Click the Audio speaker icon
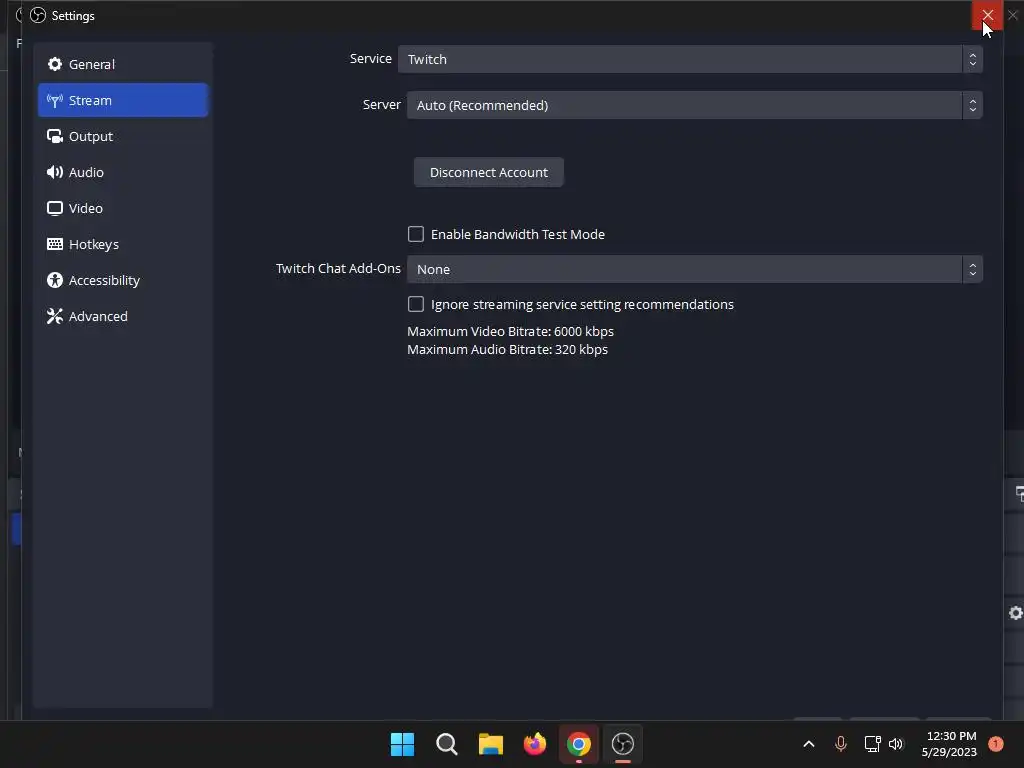1024x768 pixels. pos(55,172)
